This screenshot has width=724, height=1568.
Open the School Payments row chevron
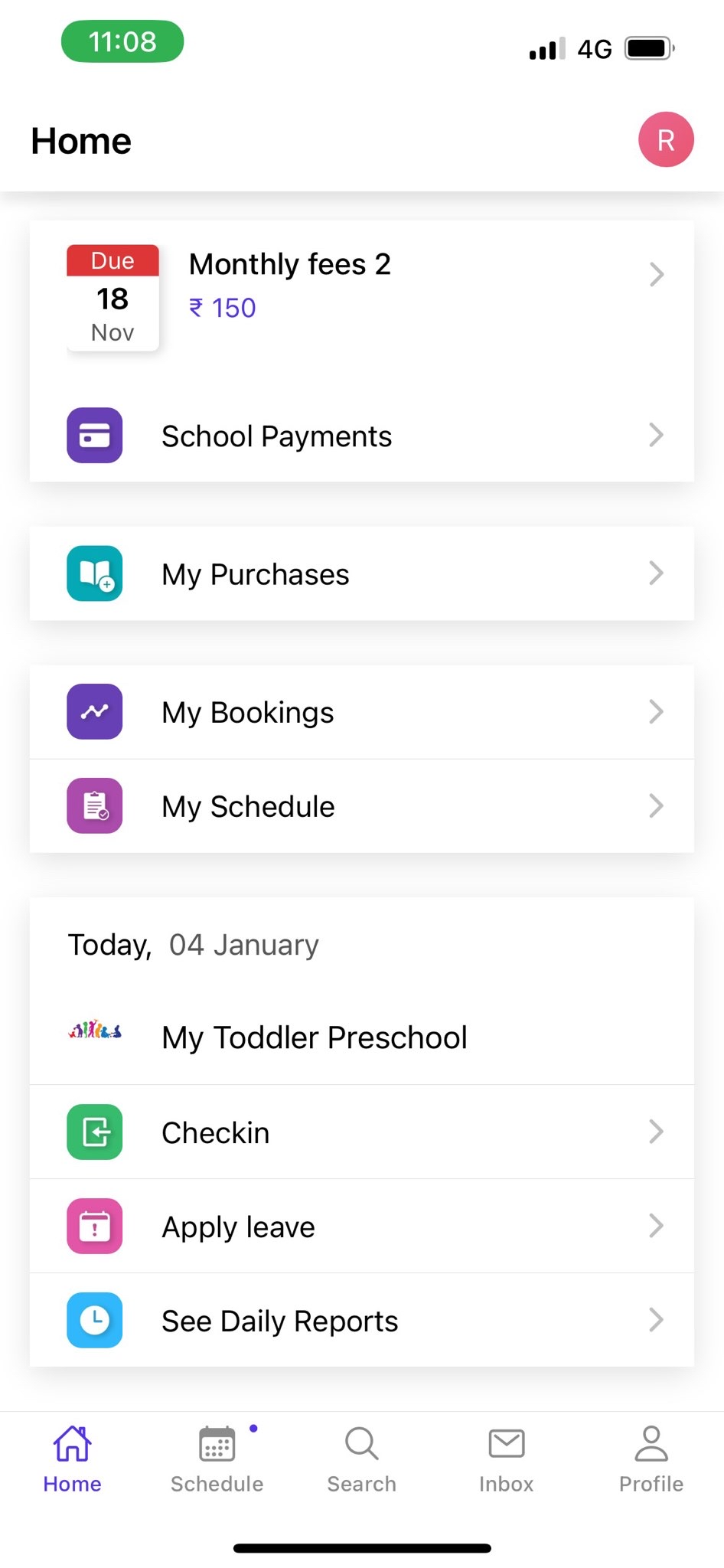[656, 435]
